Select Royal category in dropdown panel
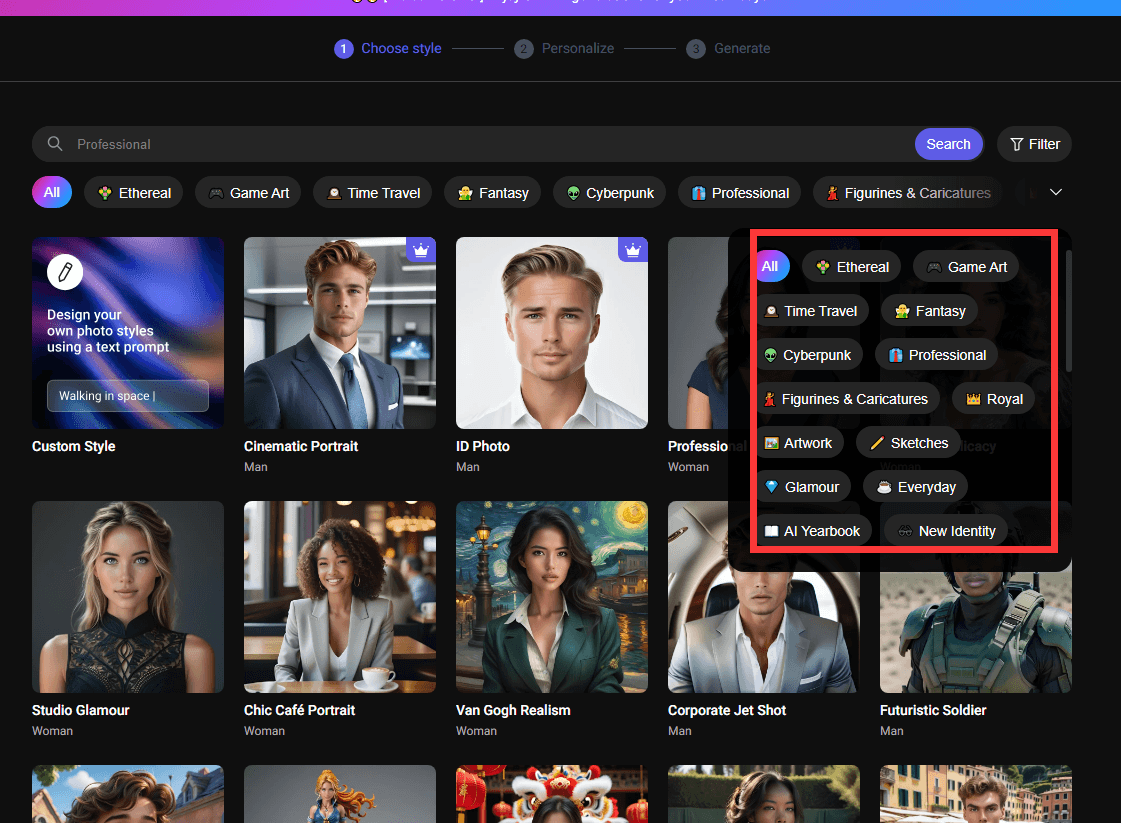Viewport: 1121px width, 823px height. click(x=993, y=399)
